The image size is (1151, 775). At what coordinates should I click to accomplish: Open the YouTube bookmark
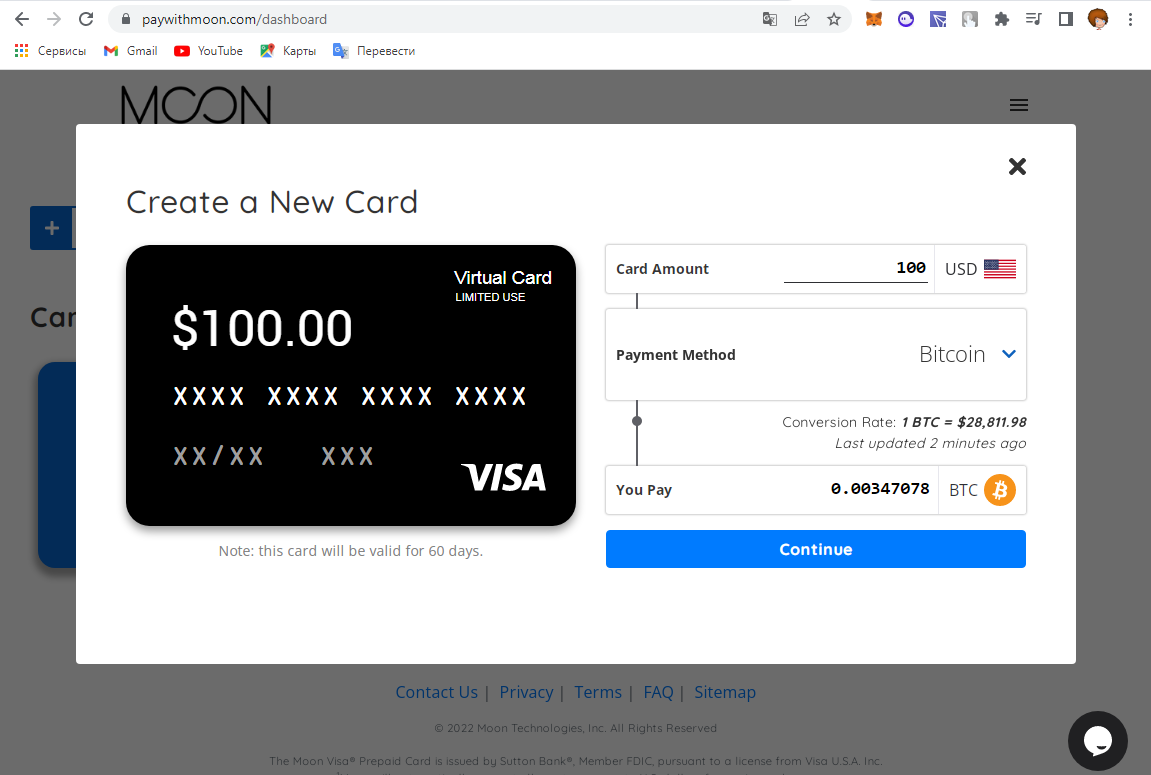pos(208,51)
